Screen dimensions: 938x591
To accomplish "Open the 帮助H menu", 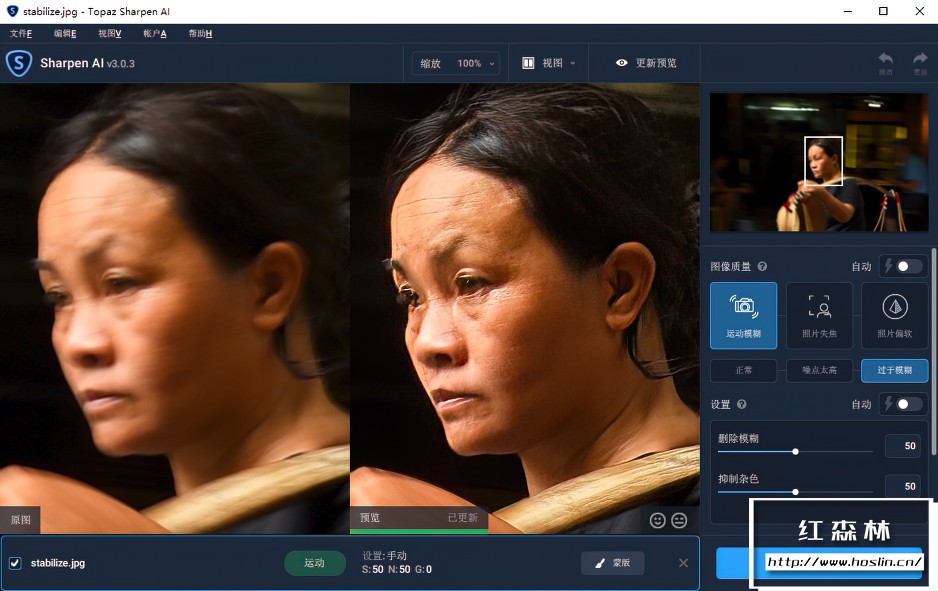I will point(200,33).
